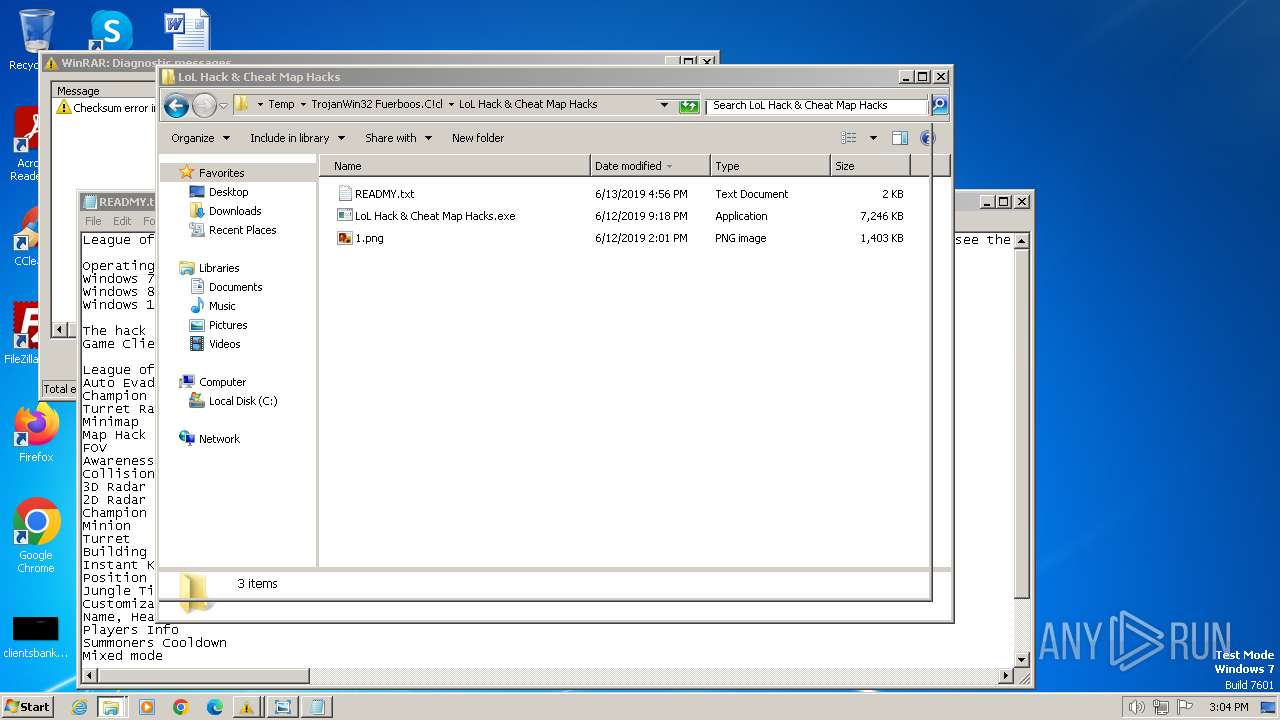Open Windows Media Player taskbar icon

(x=147, y=707)
